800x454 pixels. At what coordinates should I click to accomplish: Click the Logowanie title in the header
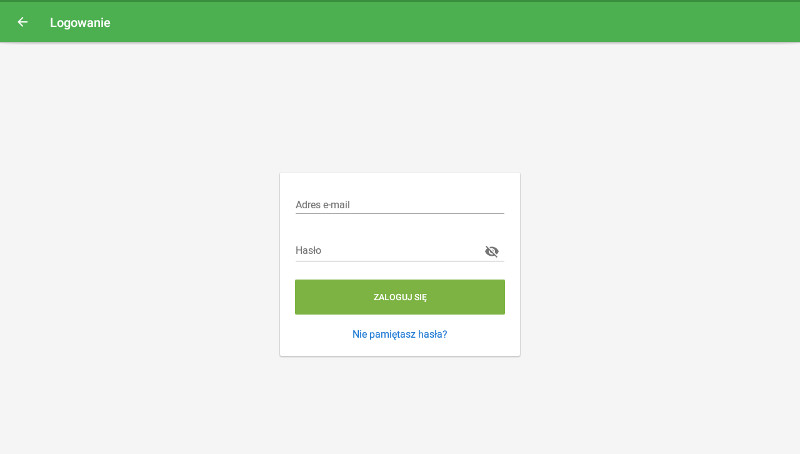[80, 22]
